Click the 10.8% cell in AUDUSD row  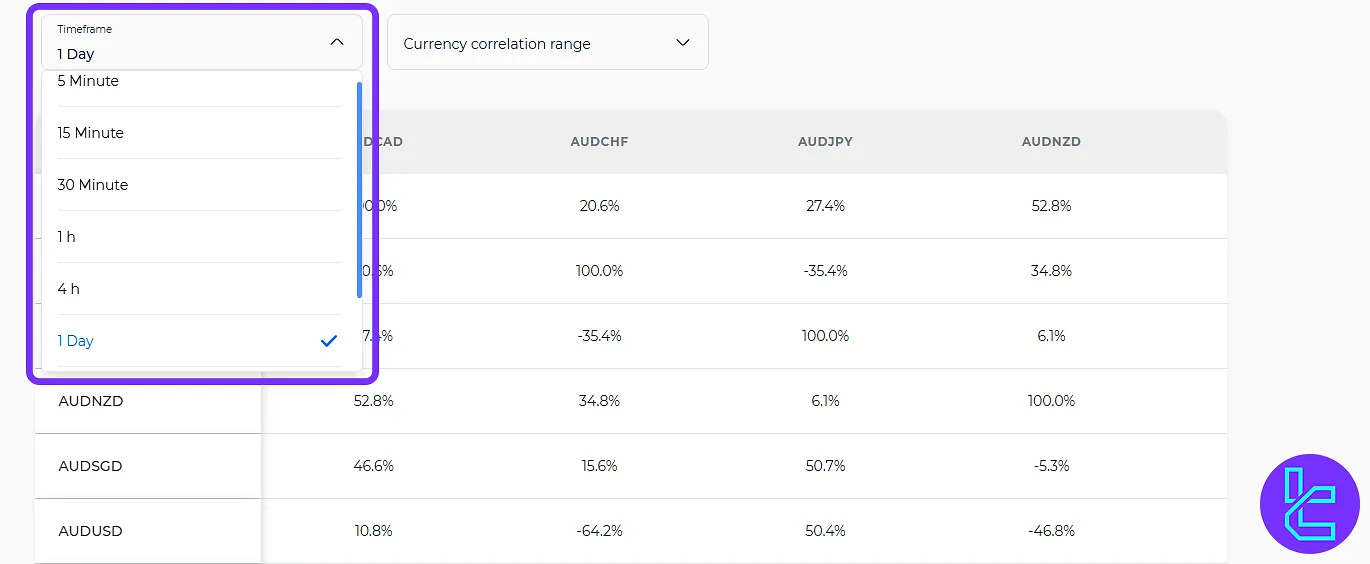click(374, 531)
